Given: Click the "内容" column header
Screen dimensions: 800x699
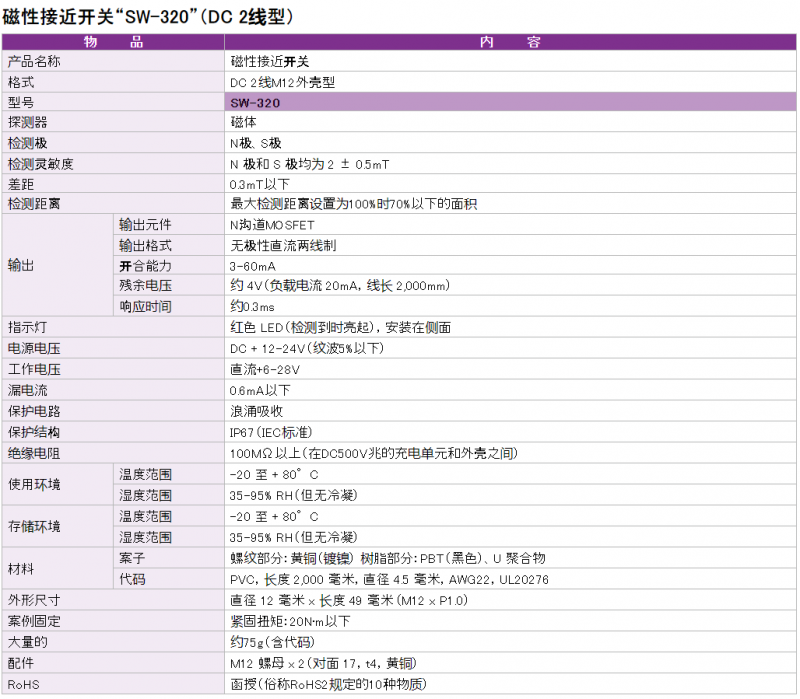Looking at the screenshot, I should 510,42.
